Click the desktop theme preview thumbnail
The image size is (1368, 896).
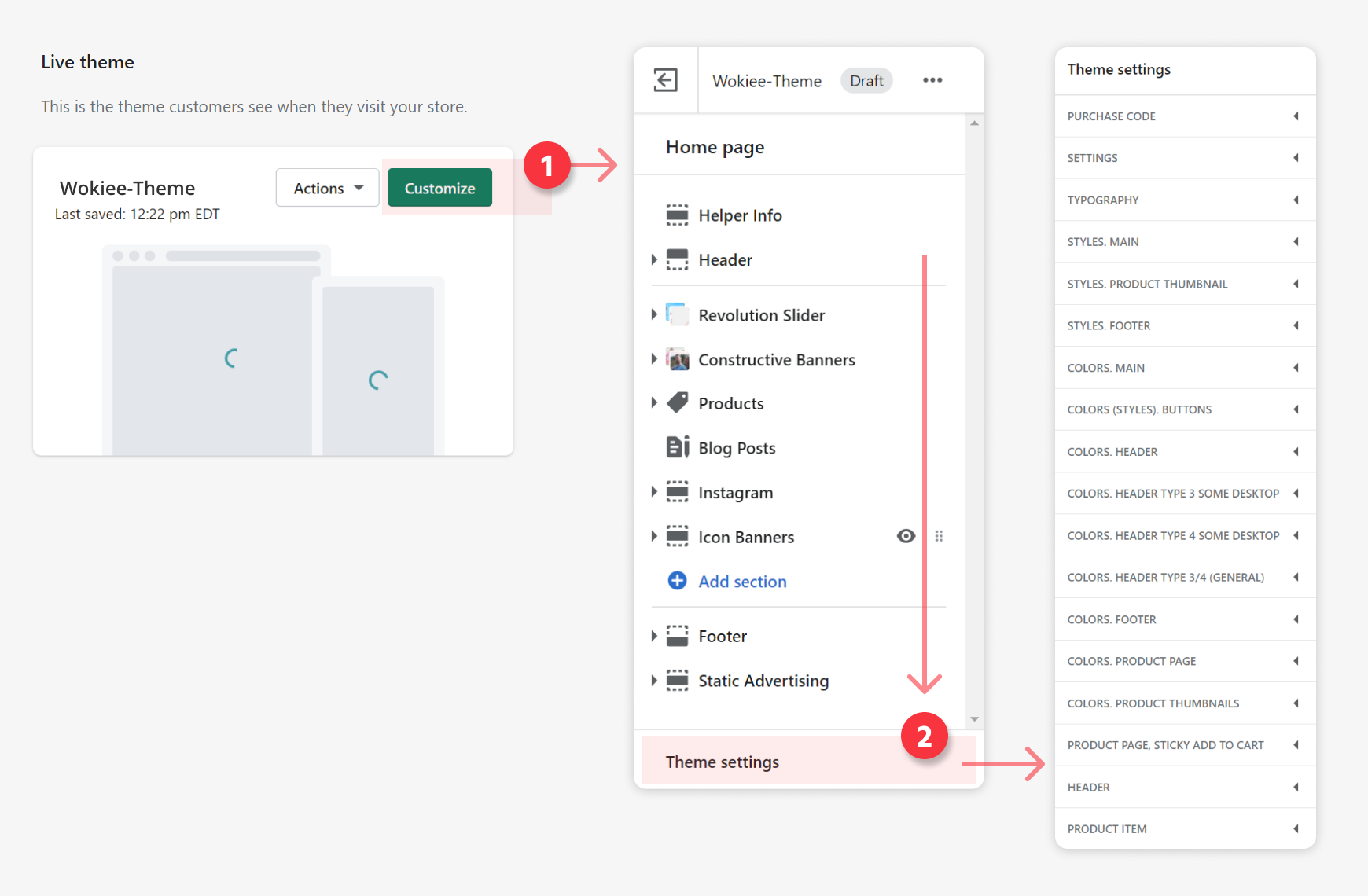click(212, 358)
